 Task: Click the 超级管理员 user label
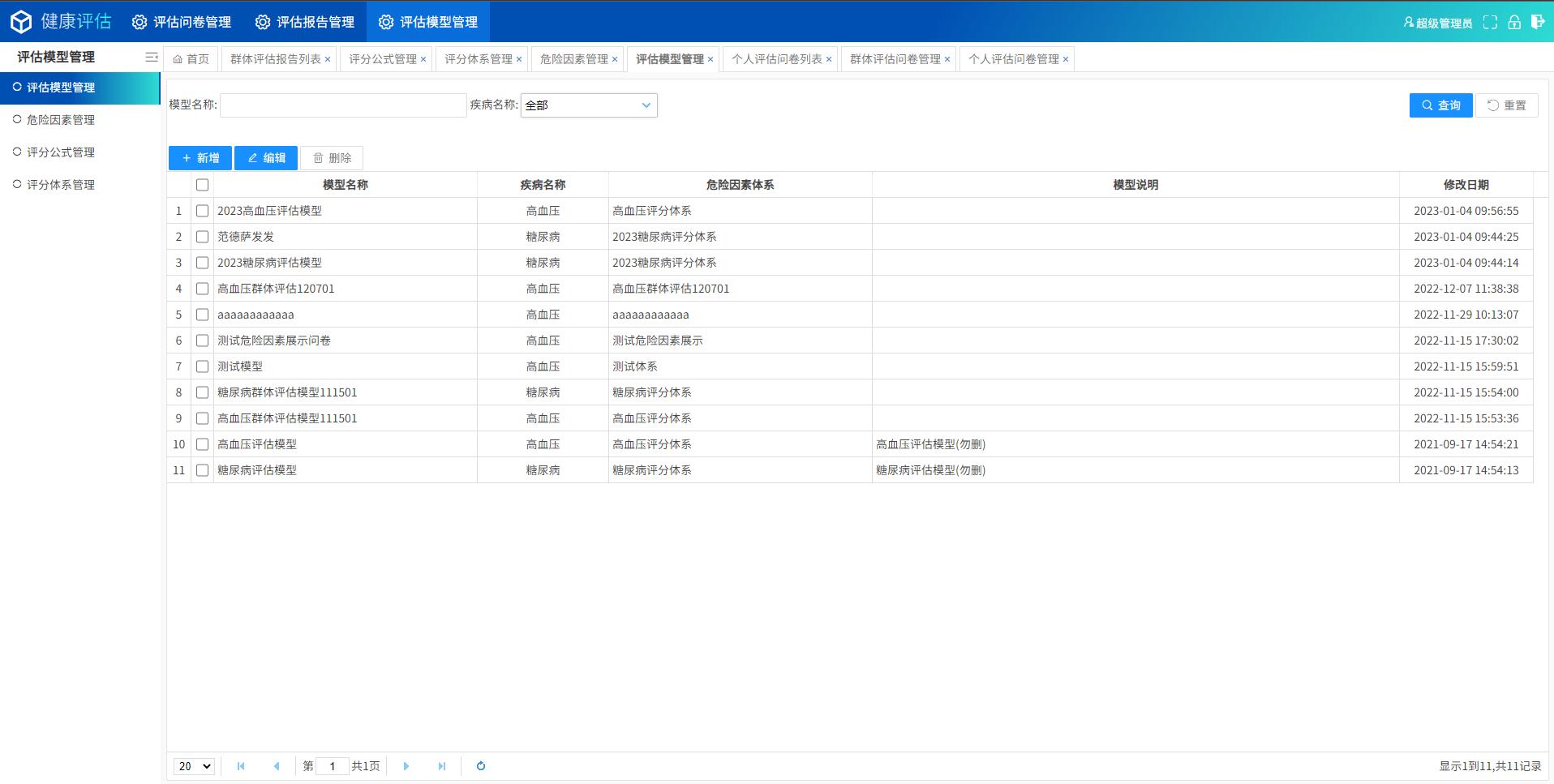pos(1438,23)
